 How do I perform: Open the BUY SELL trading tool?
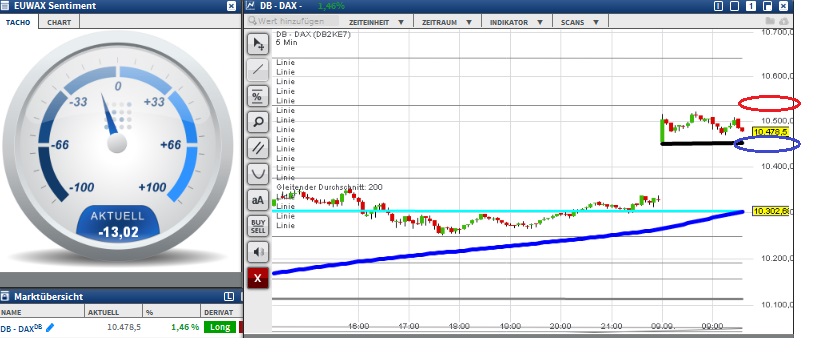(257, 226)
